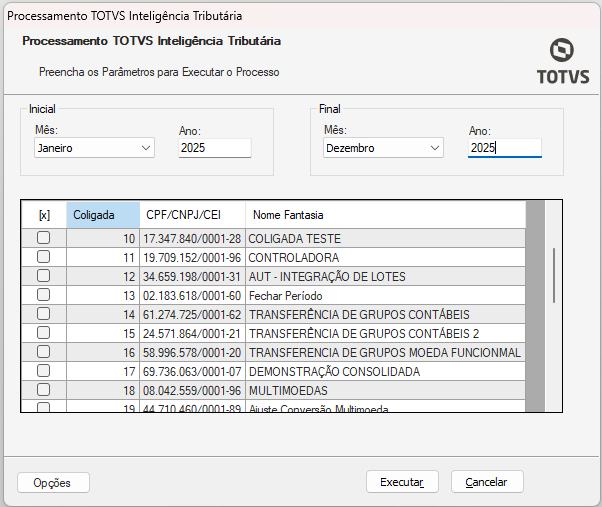Click the CPF/CNPJ/CEI column header

(192, 215)
